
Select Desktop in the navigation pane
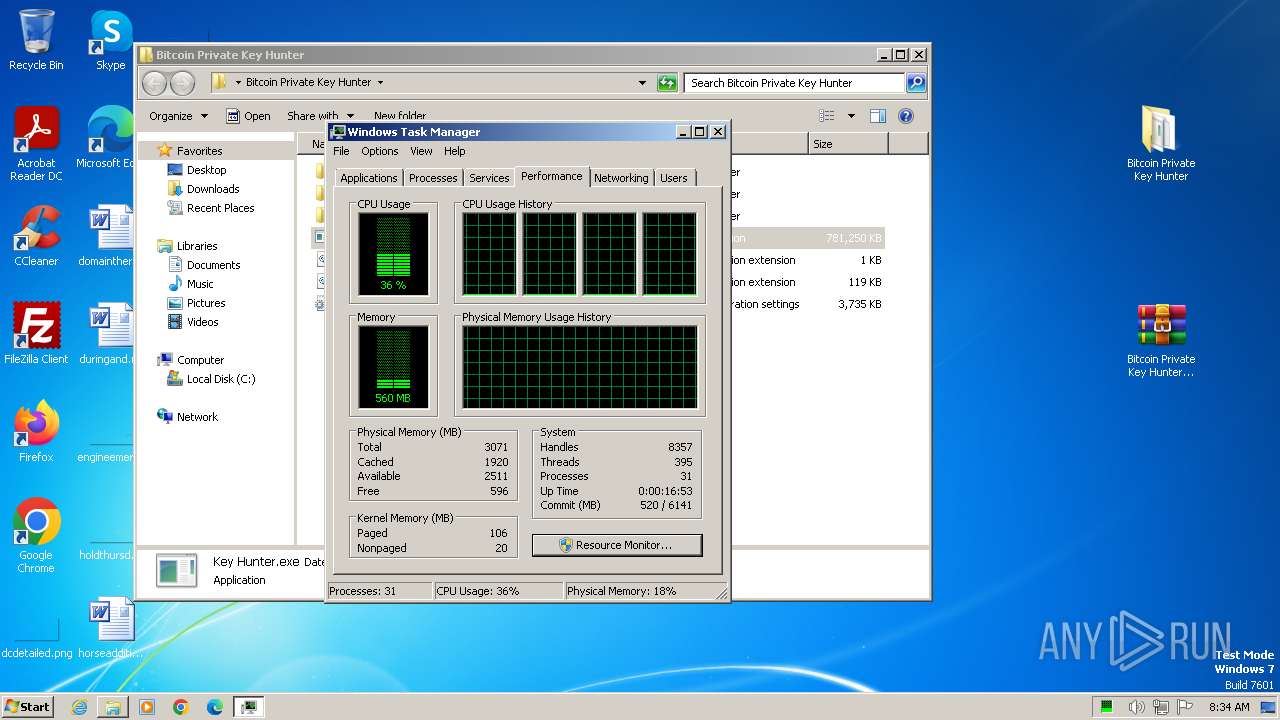click(206, 170)
